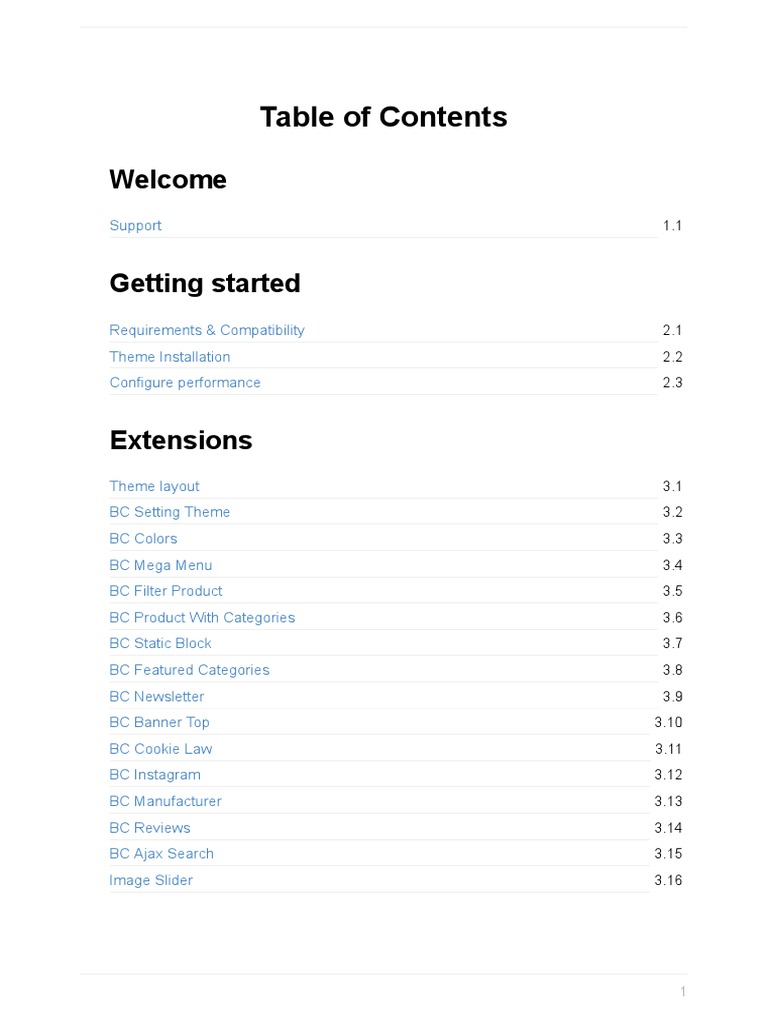
Task: Open the BC Newsletter entry
Action: 157,696
